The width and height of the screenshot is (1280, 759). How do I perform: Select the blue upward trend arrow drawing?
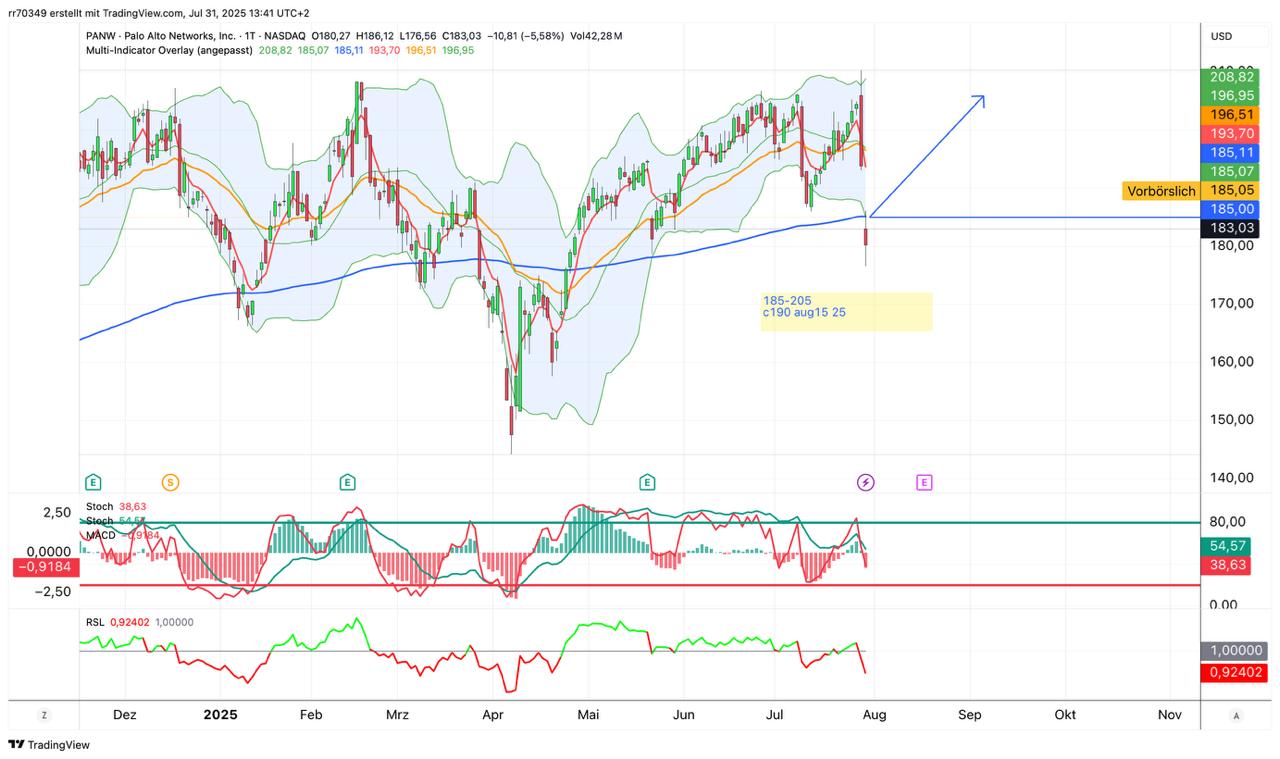pyautogui.click(x=930, y=154)
